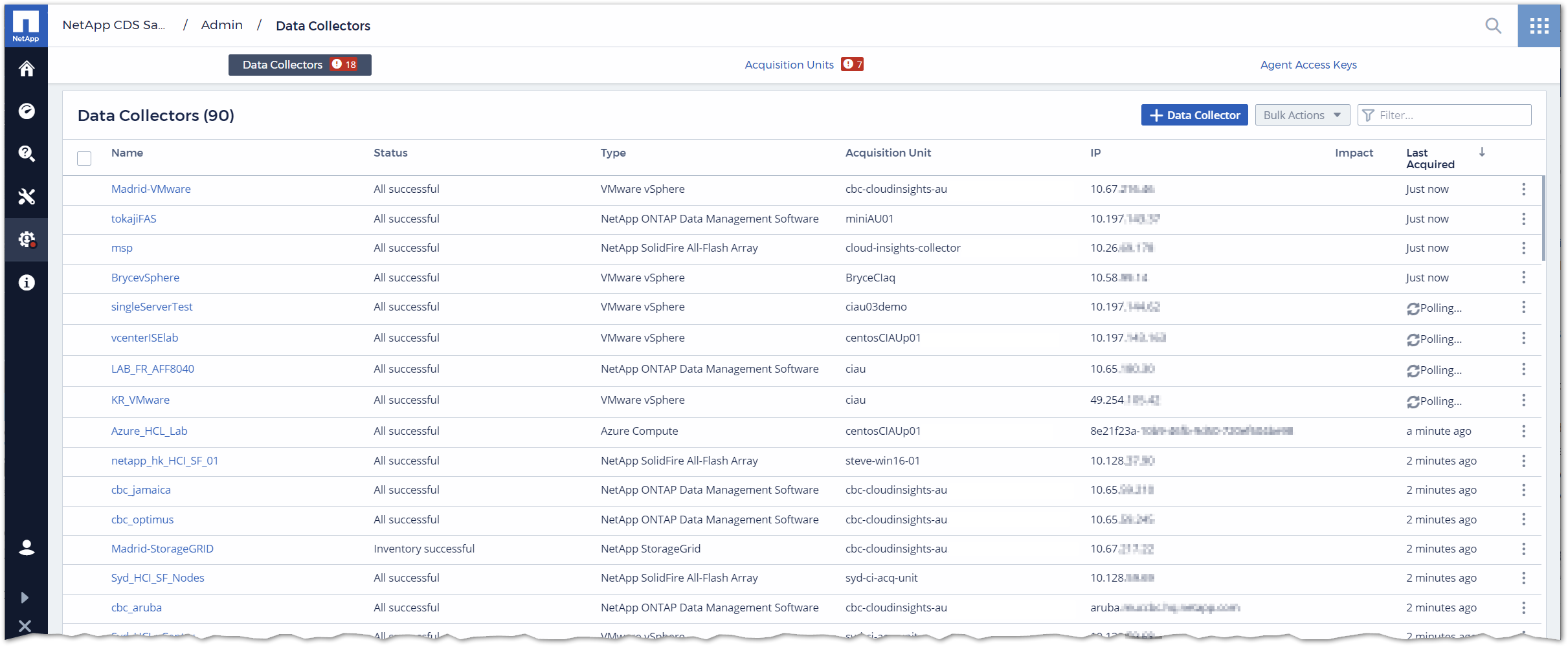
Task: Select the Dashboards speedometer icon
Action: tap(26, 111)
